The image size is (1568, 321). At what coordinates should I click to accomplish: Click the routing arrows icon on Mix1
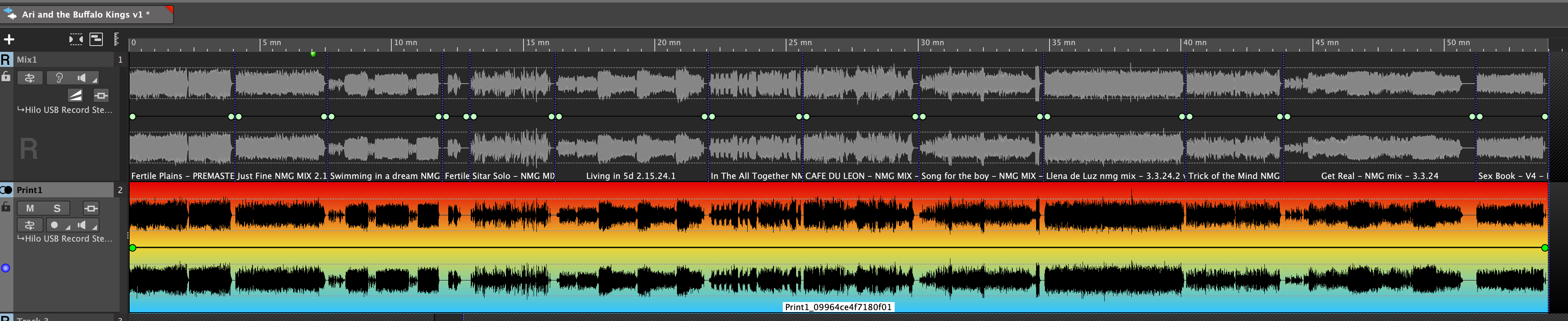coord(29,78)
